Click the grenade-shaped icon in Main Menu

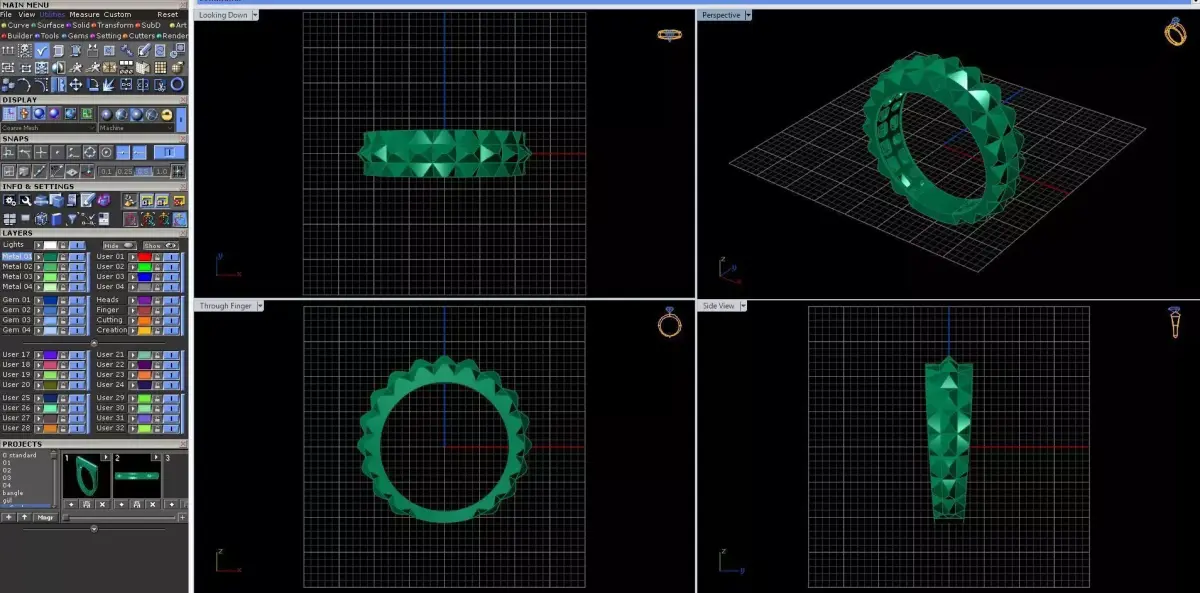178,68
